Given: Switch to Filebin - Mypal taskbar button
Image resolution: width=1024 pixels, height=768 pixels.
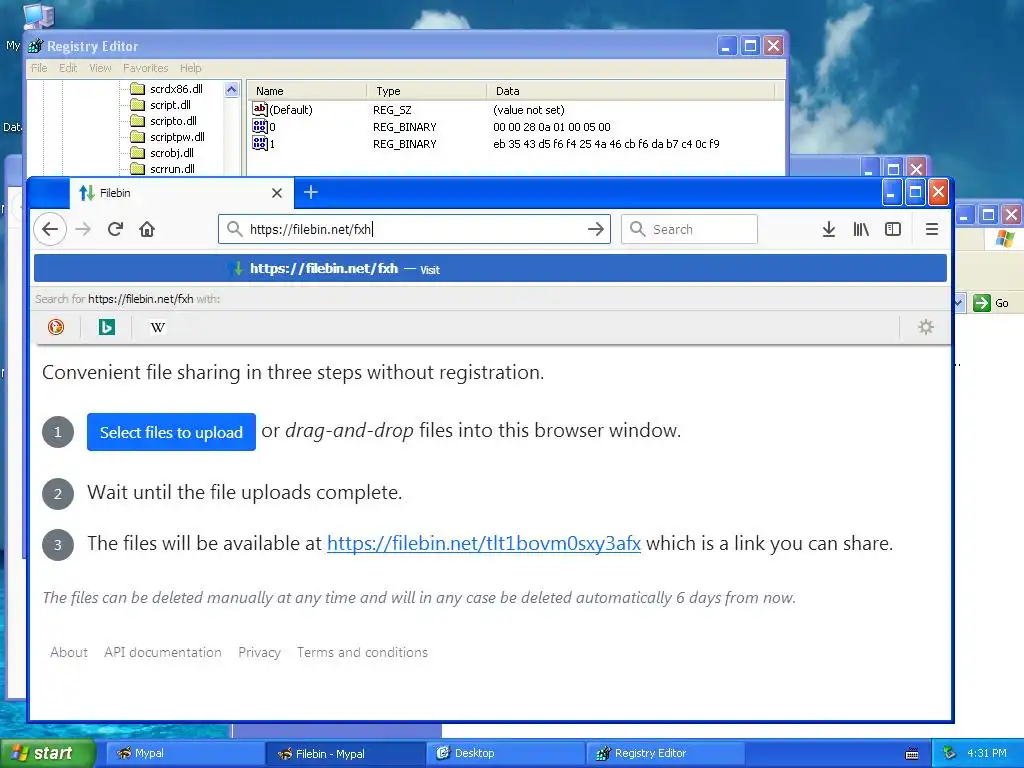Looking at the screenshot, I should tap(345, 753).
